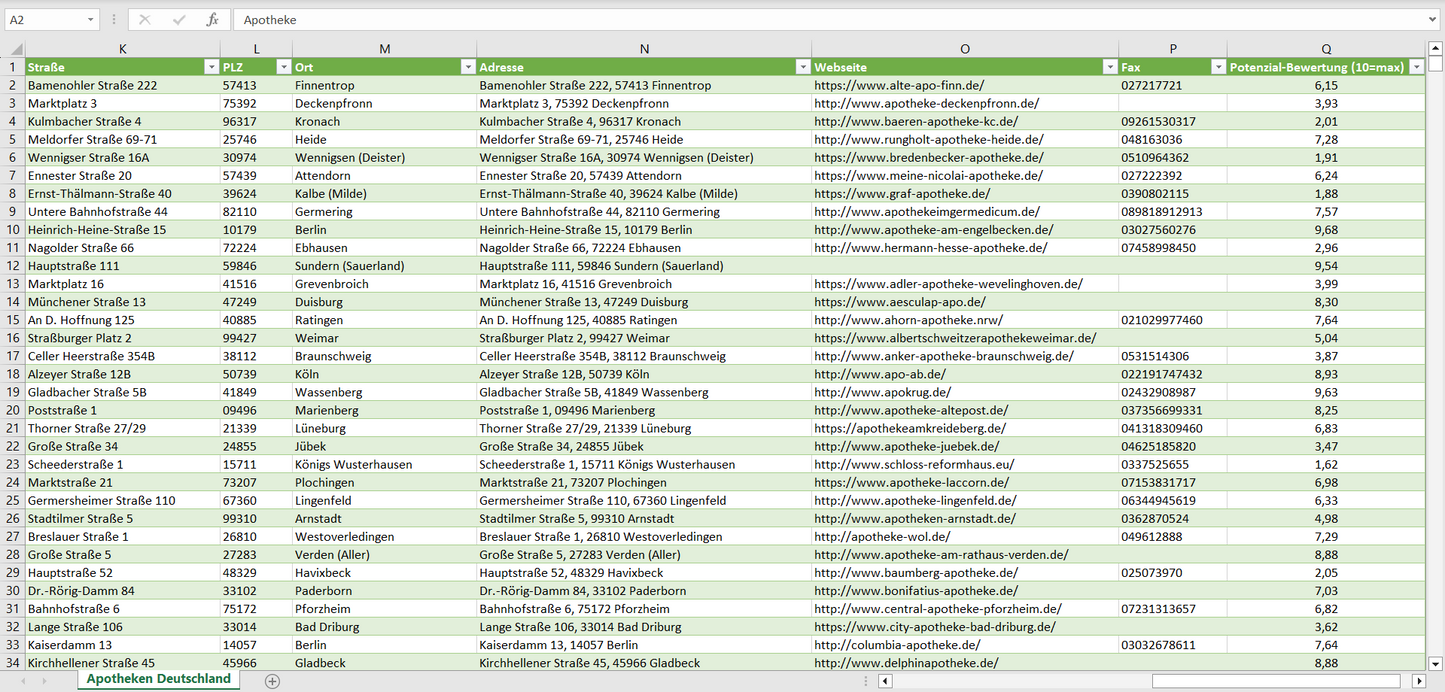Viewport: 1445px width, 692px height.
Task: Click the alte-apo-finn.de website link
Action: coord(898,86)
